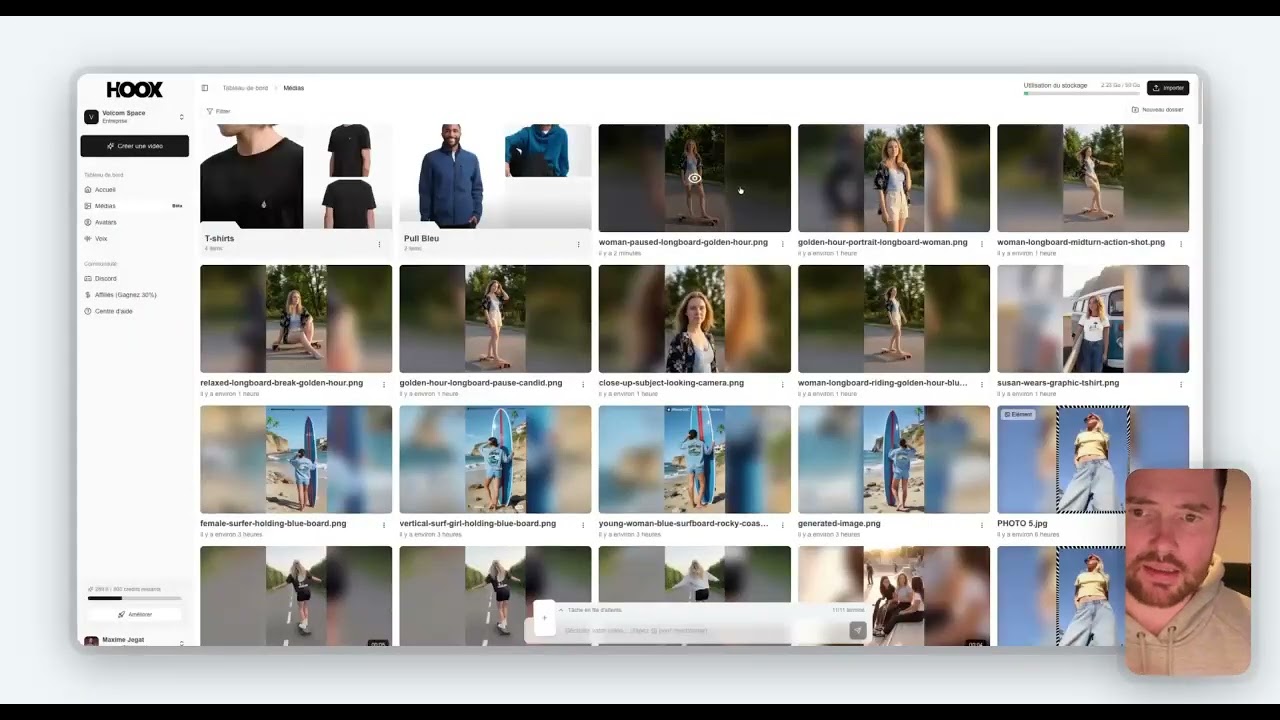
Task: Open Pull Bleu folder options menu
Action: coord(578,244)
